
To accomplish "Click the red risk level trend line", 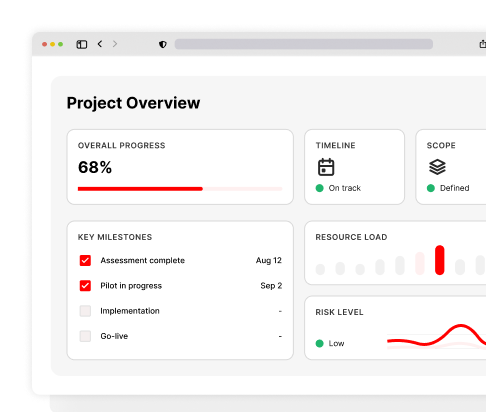I will coord(437,336).
